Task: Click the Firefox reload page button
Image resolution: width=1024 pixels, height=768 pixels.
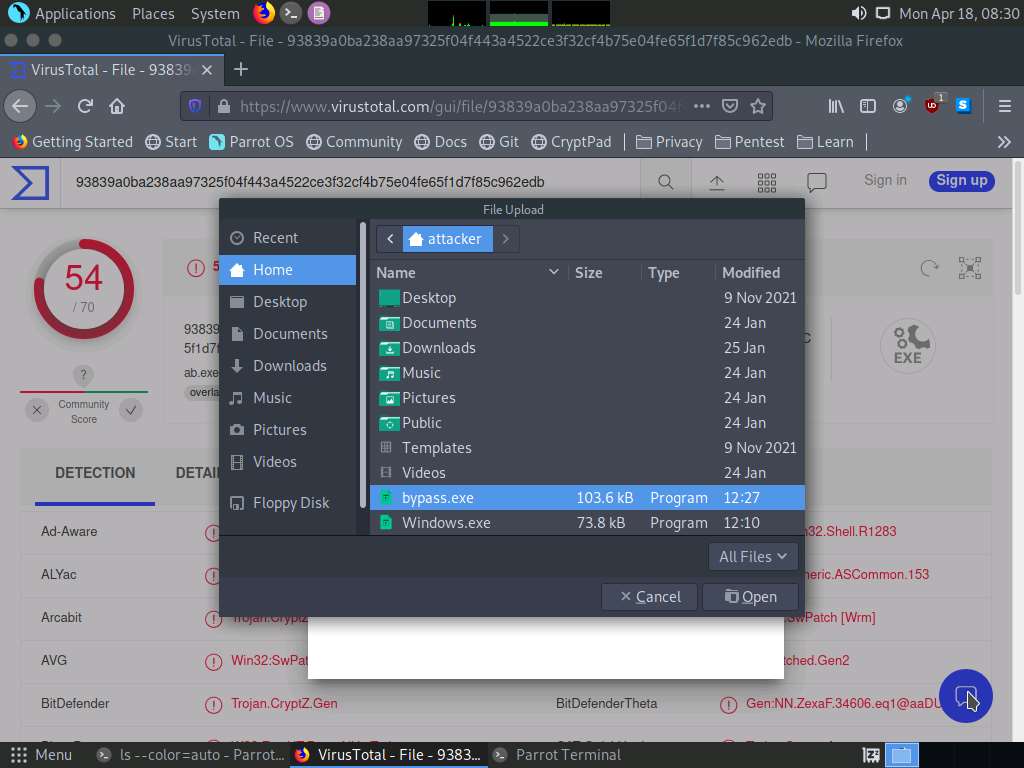Action: coord(85,106)
